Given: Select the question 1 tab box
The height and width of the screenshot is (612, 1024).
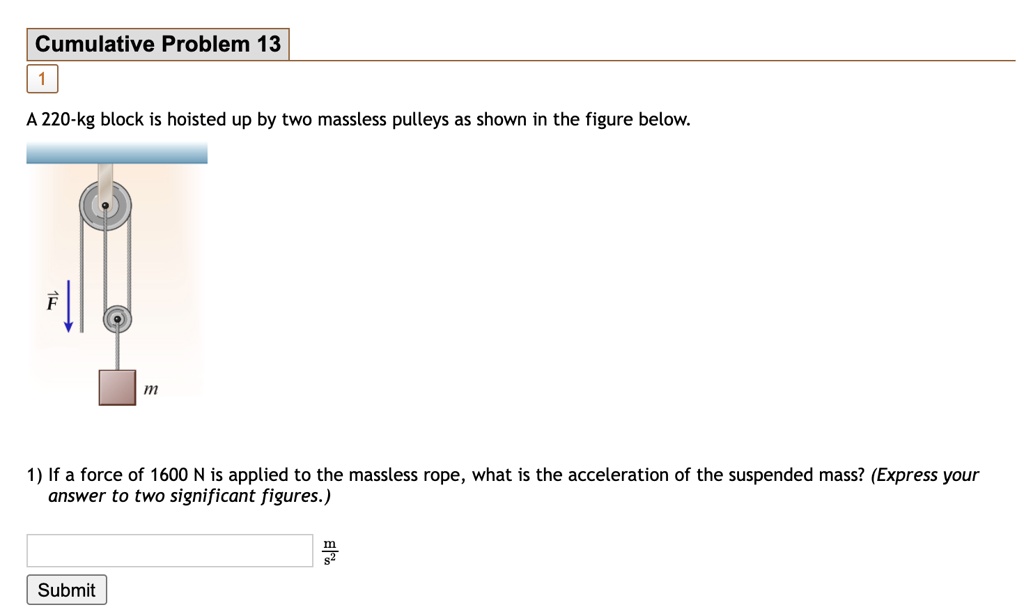Looking at the screenshot, I should (42, 78).
